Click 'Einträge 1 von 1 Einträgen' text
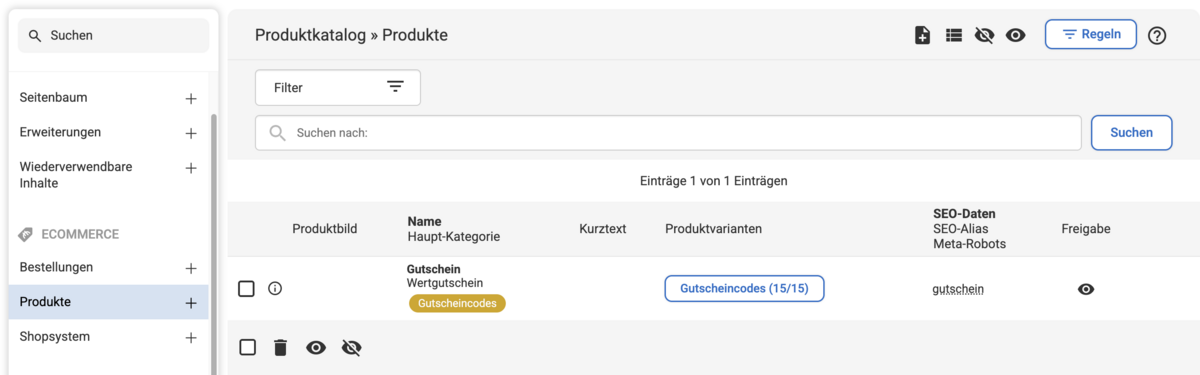This screenshot has width=1200, height=375. (713, 181)
